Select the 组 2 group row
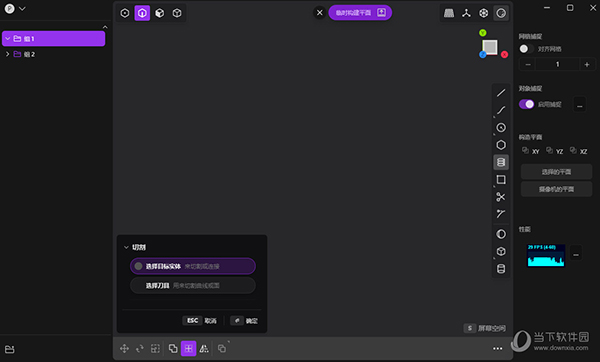Viewport: 600px width, 362px height. (54, 54)
